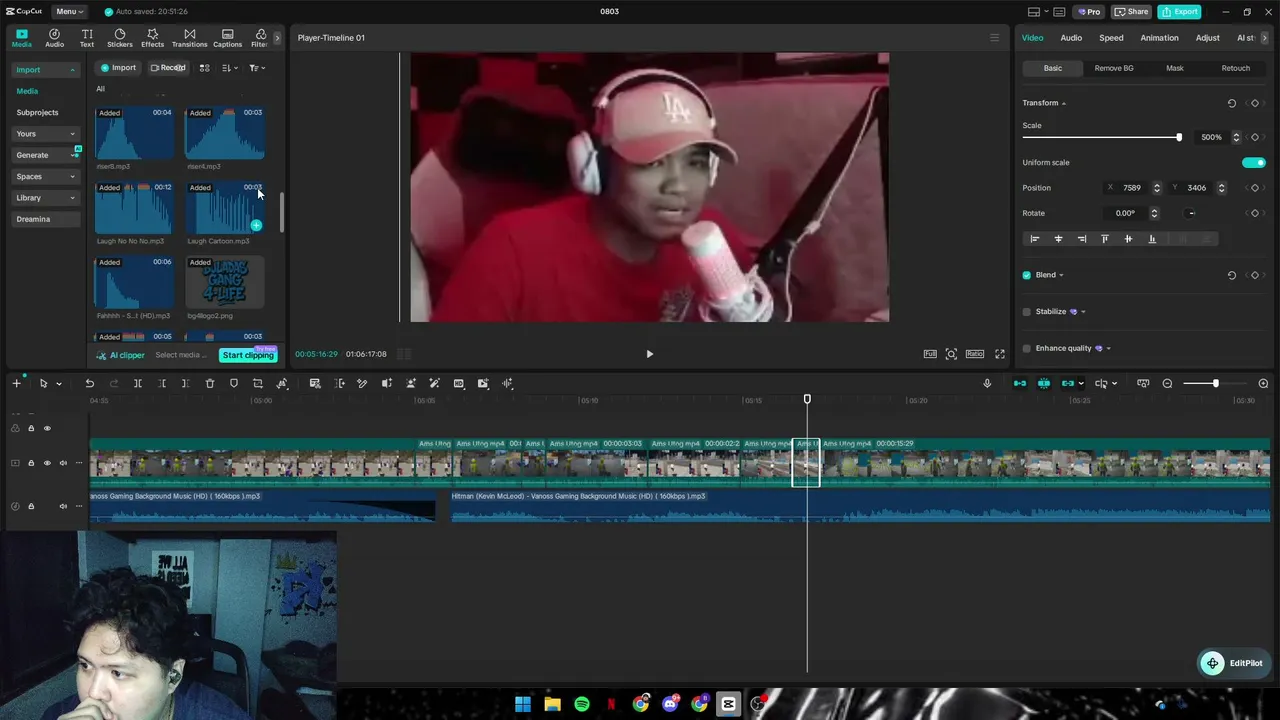Open the EditPilot assistant
Image resolution: width=1280 pixels, height=720 pixels.
click(x=1234, y=663)
